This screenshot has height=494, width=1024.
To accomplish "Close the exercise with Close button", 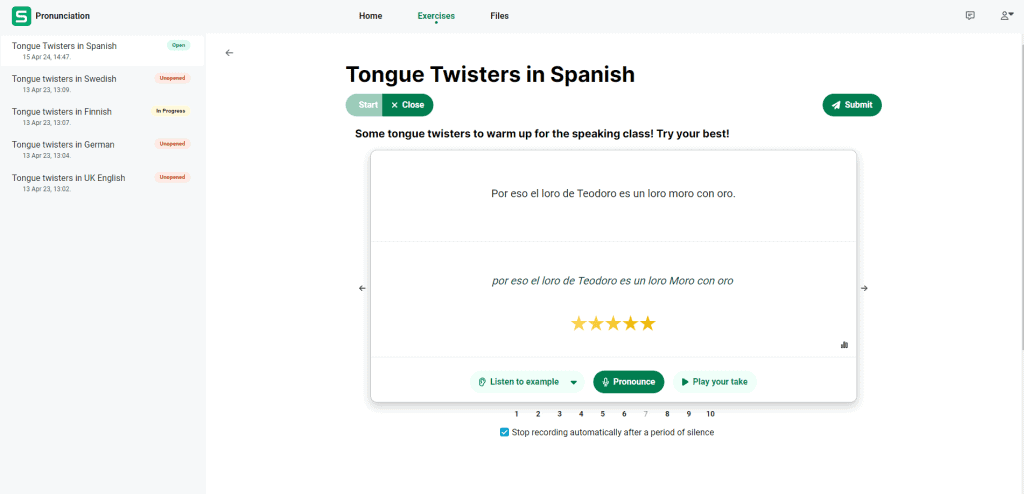I will (x=407, y=105).
